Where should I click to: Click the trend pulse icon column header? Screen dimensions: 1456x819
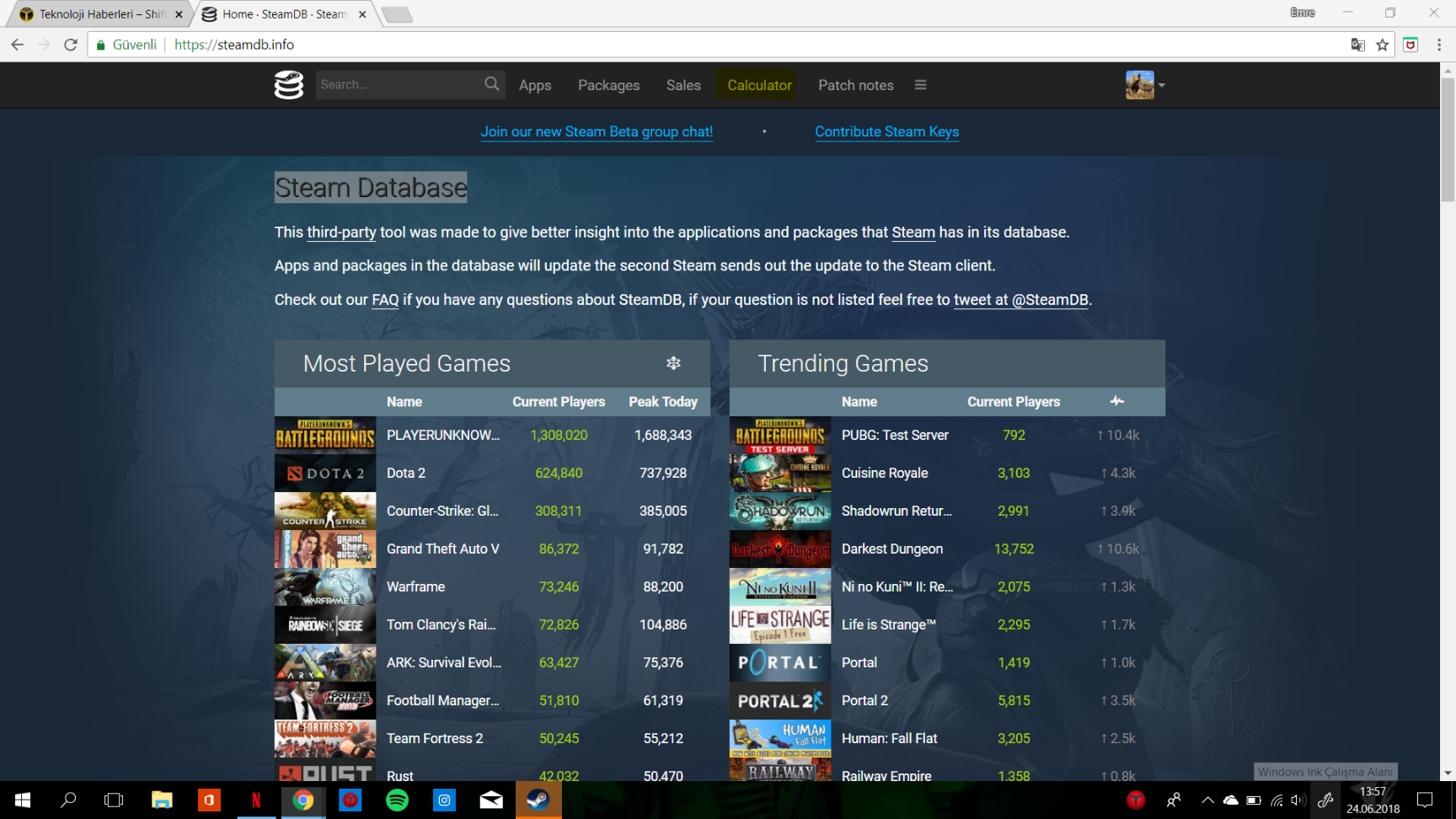click(x=1117, y=401)
